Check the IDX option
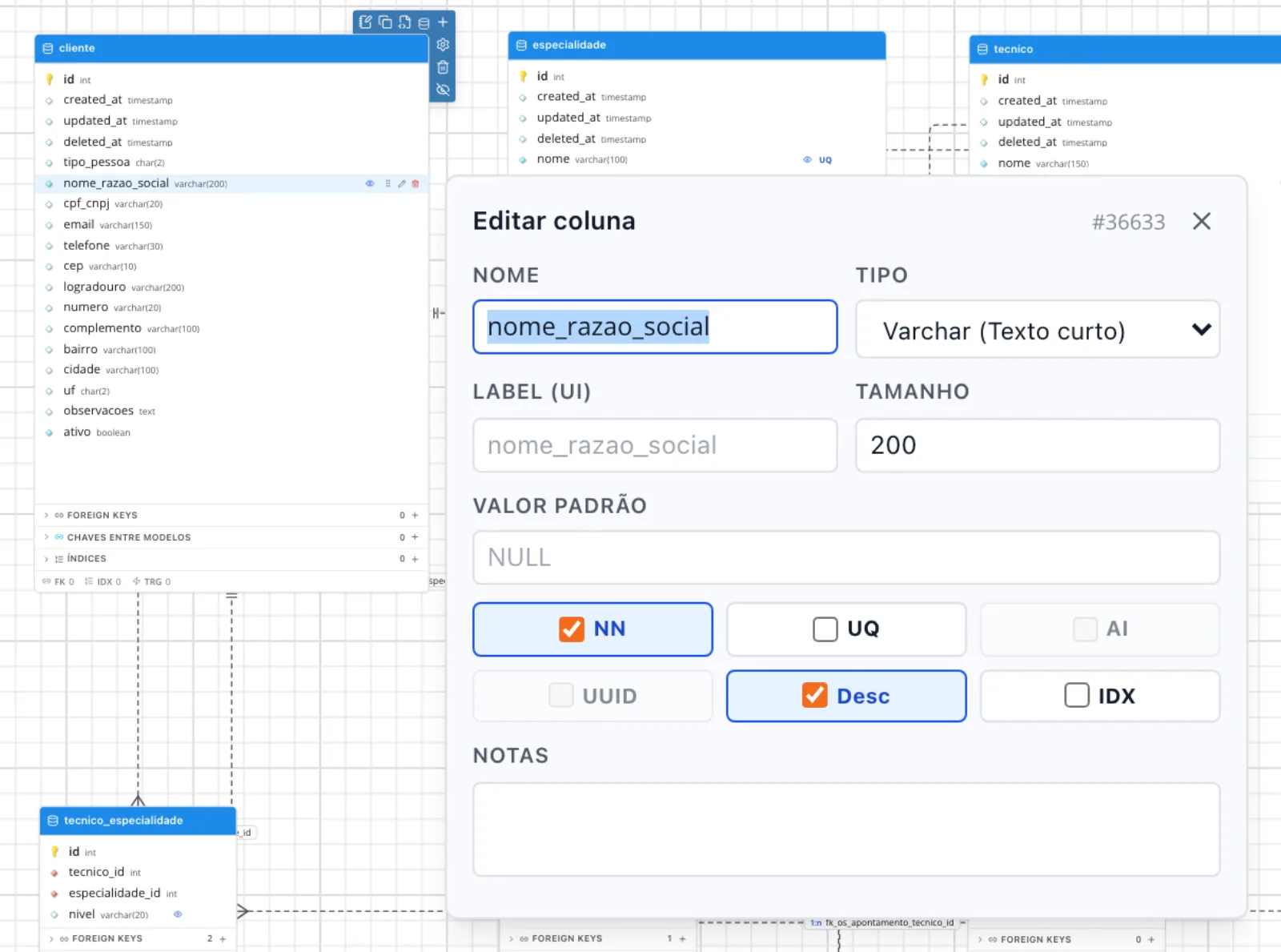The width and height of the screenshot is (1281, 952). (x=1077, y=695)
